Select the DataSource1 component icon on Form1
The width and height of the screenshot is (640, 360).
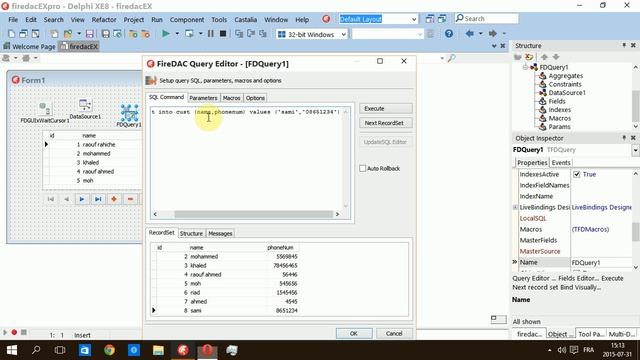(85, 105)
